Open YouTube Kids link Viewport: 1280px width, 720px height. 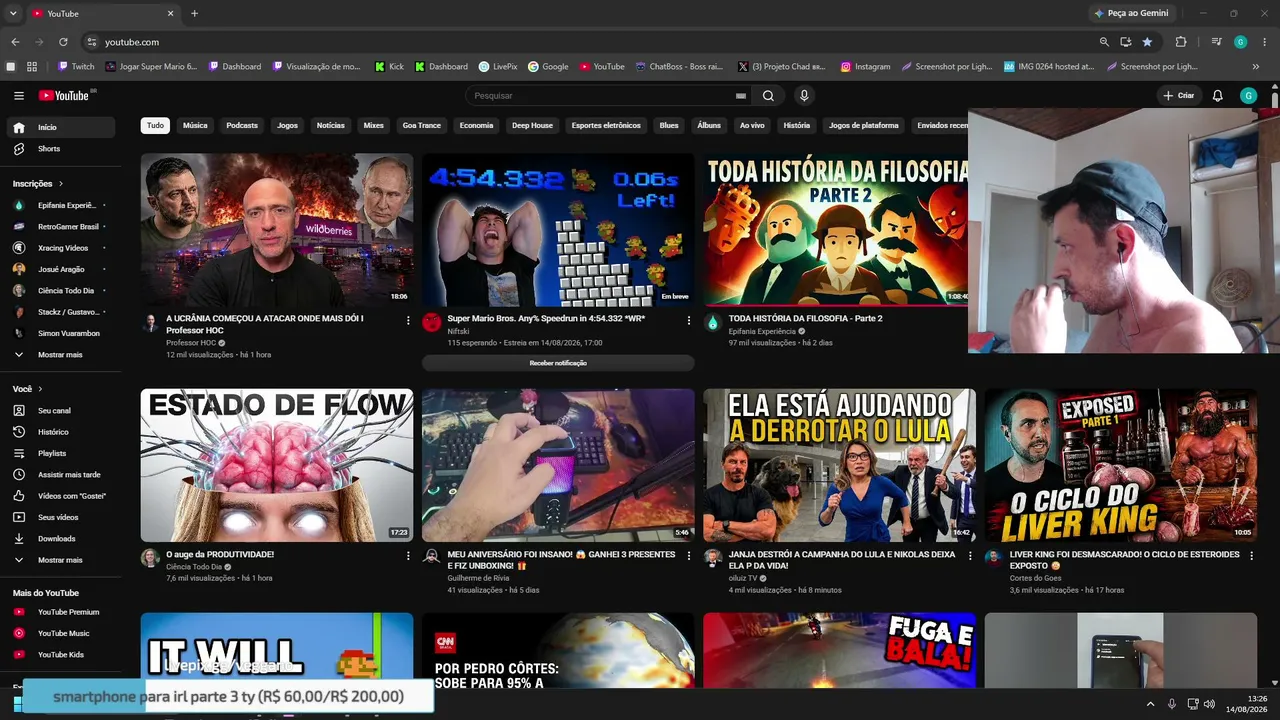pyautogui.click(x=61, y=655)
